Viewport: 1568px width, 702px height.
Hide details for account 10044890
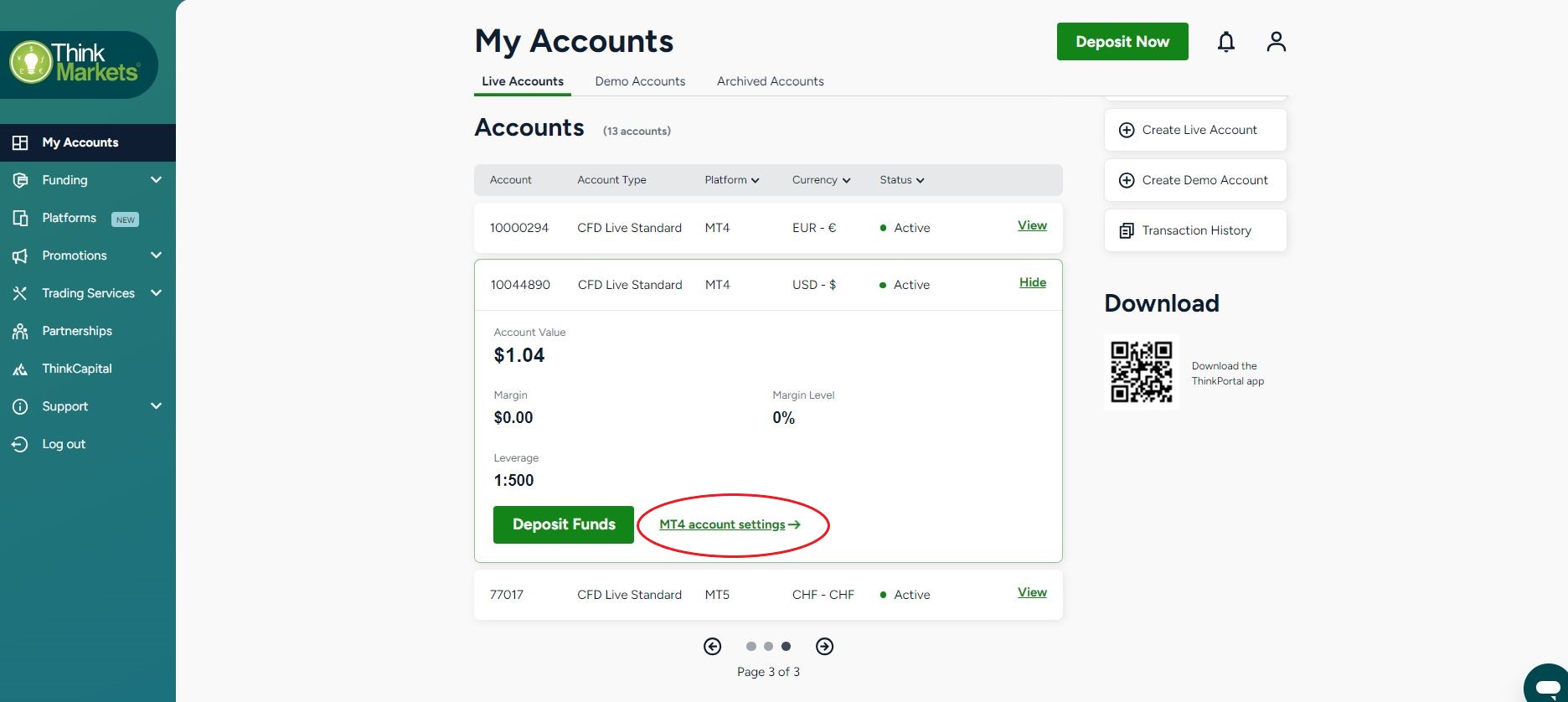coord(1032,282)
